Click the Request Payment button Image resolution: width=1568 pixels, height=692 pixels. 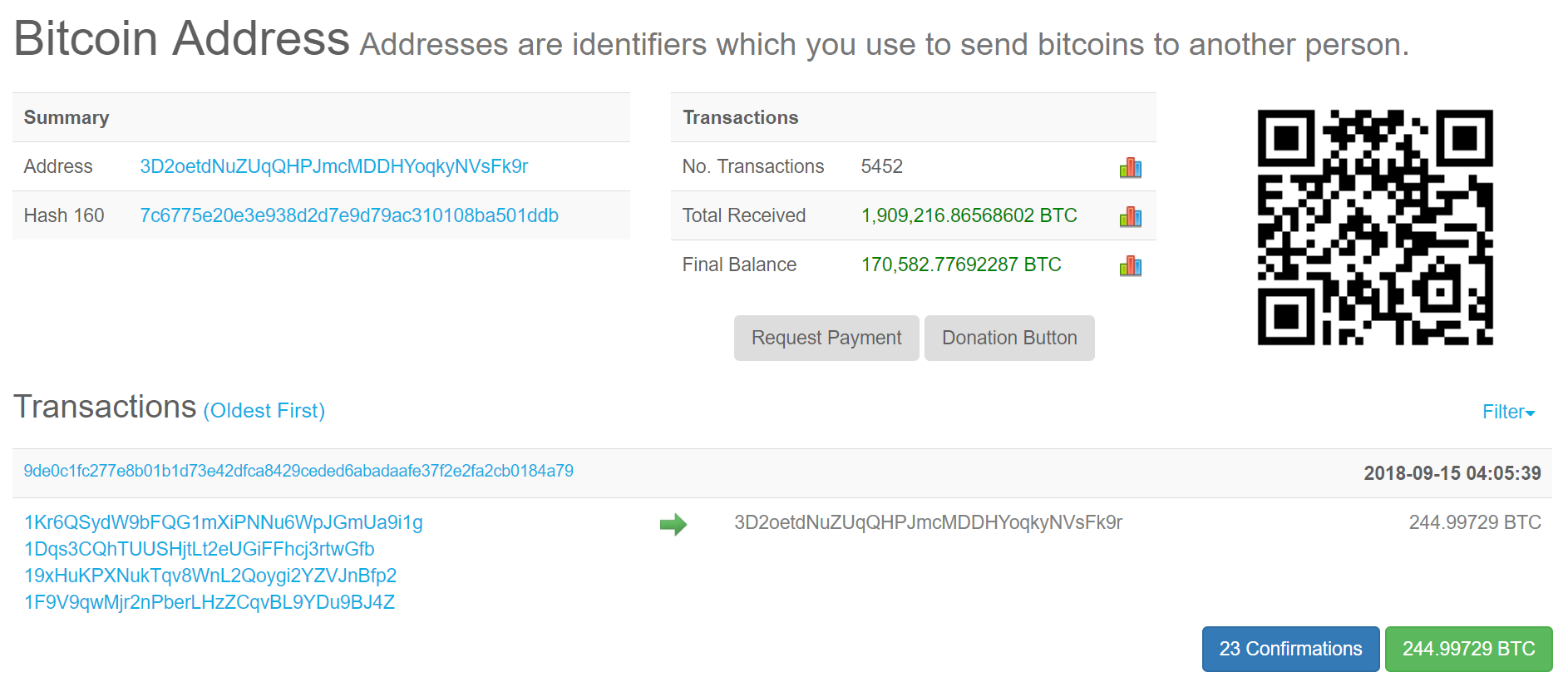tap(826, 338)
